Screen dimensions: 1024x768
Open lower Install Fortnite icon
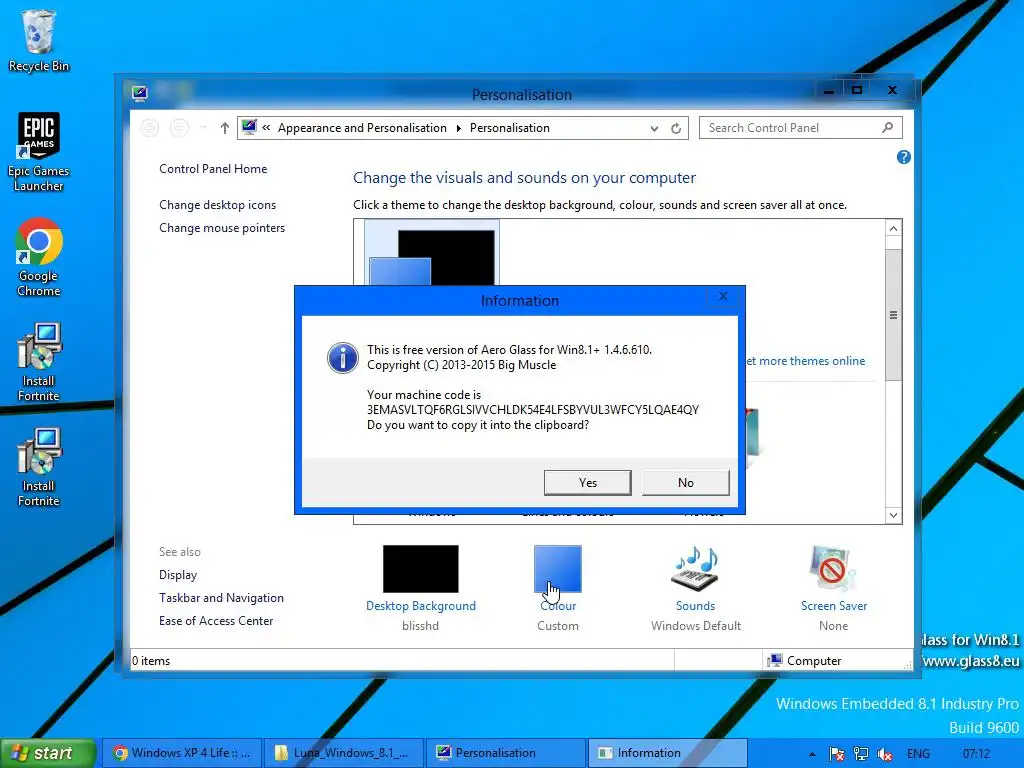[x=39, y=468]
